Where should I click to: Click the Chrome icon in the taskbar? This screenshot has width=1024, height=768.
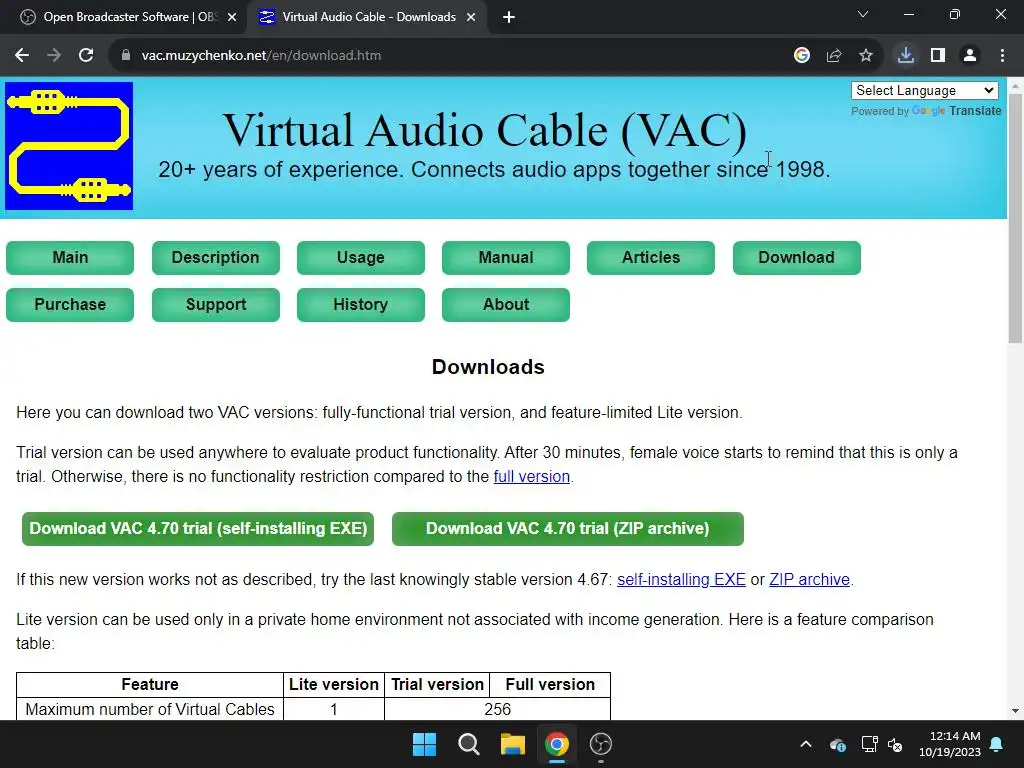pyautogui.click(x=556, y=744)
